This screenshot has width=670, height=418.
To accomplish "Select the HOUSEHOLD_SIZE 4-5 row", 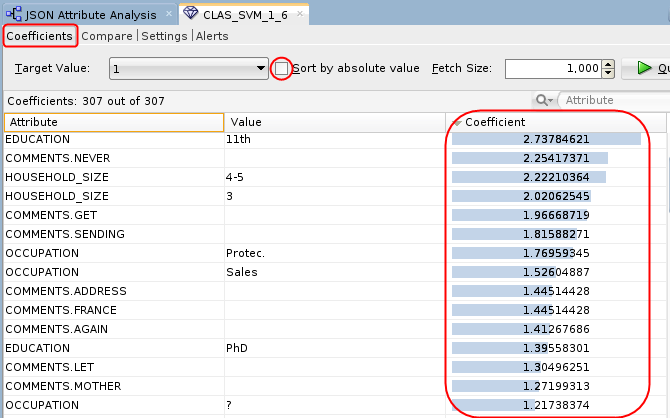I will pyautogui.click(x=335, y=177).
